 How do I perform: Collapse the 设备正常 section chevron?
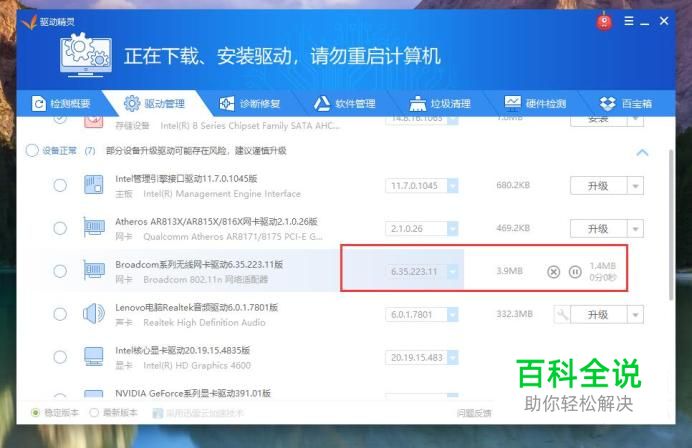point(642,153)
